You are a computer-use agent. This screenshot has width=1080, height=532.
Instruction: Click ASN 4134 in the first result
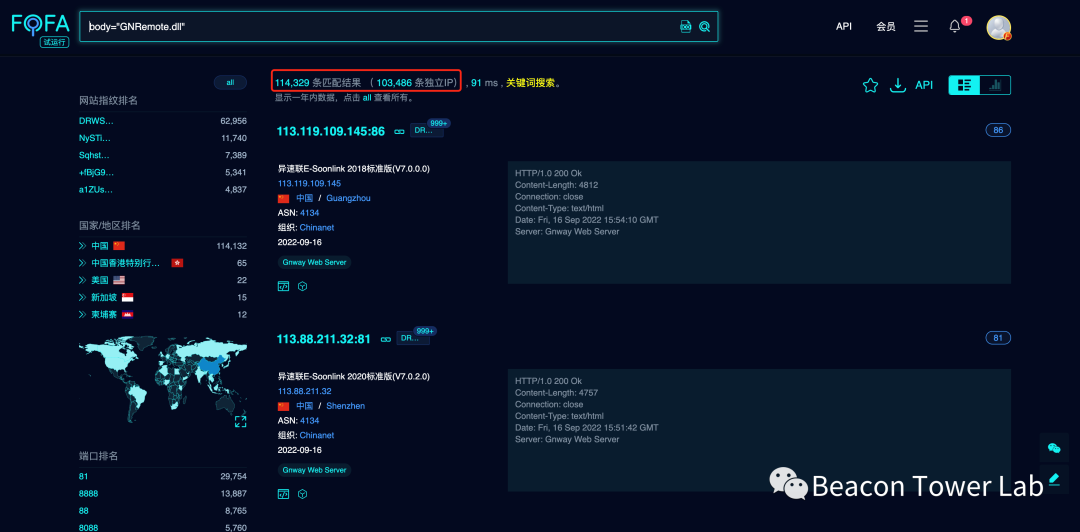coord(309,213)
